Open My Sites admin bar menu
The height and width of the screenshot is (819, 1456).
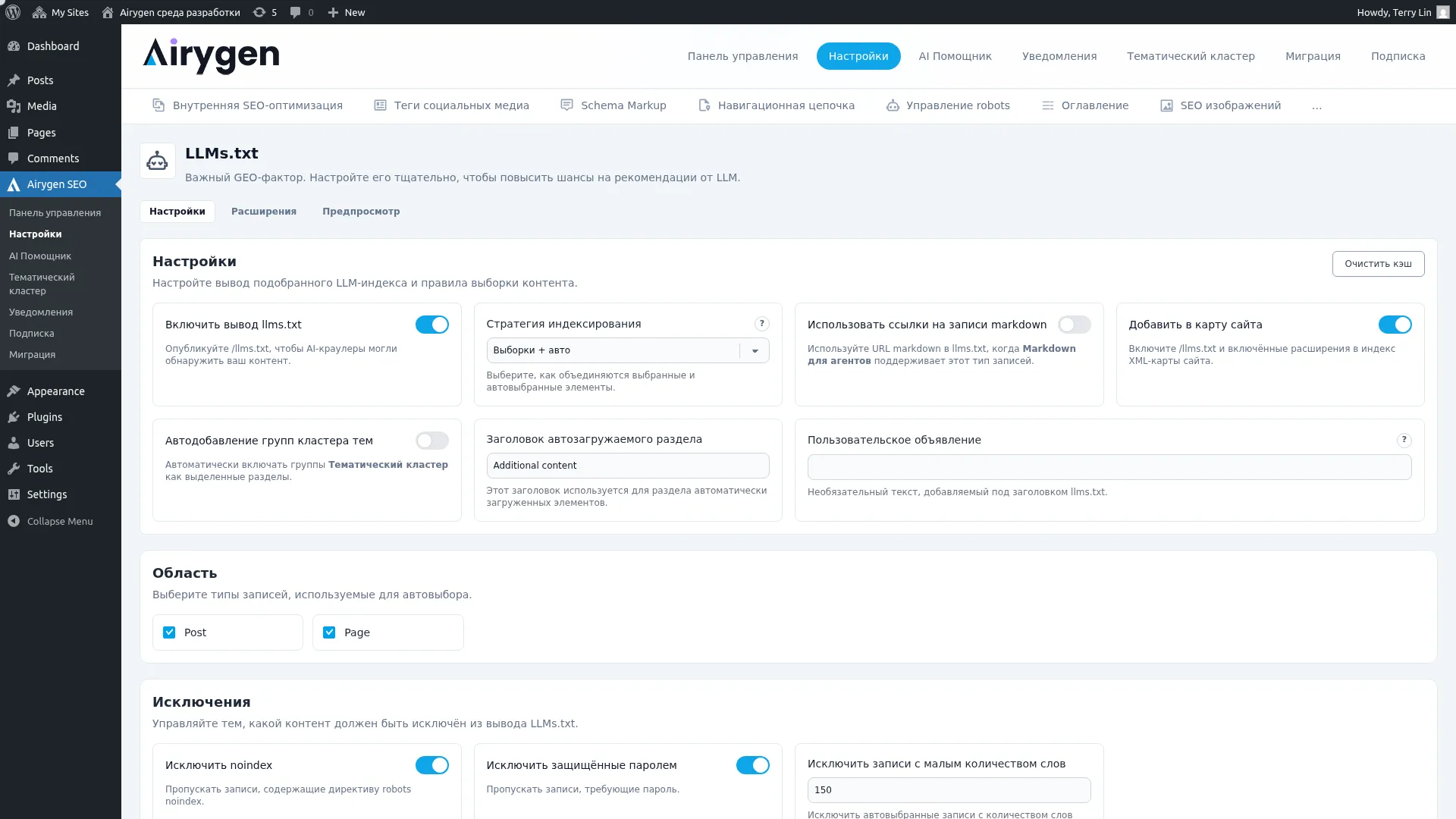(61, 12)
